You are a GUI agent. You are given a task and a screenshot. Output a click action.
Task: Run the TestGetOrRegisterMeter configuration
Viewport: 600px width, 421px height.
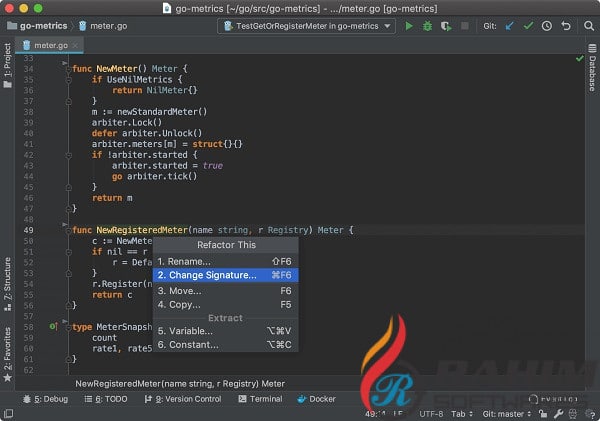click(x=409, y=26)
